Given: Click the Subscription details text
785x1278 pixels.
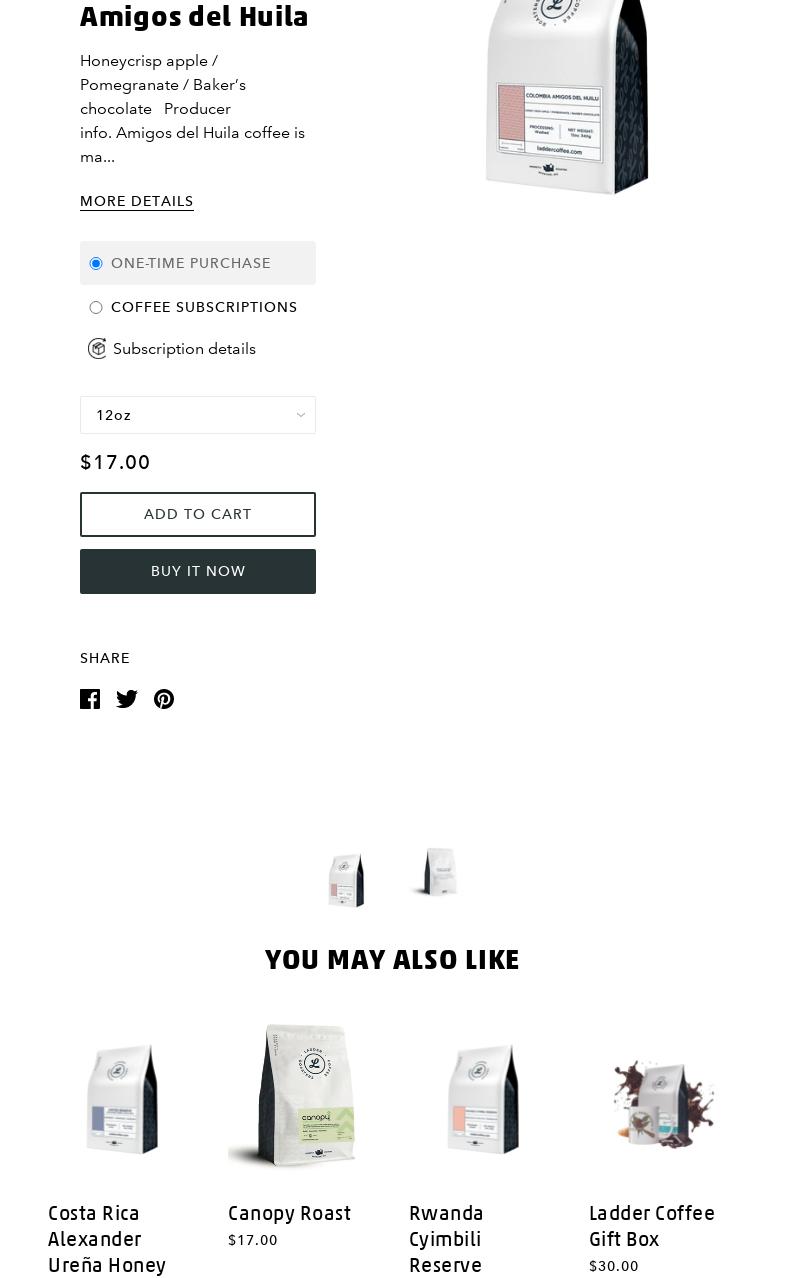Looking at the screenshot, I should click(184, 349).
